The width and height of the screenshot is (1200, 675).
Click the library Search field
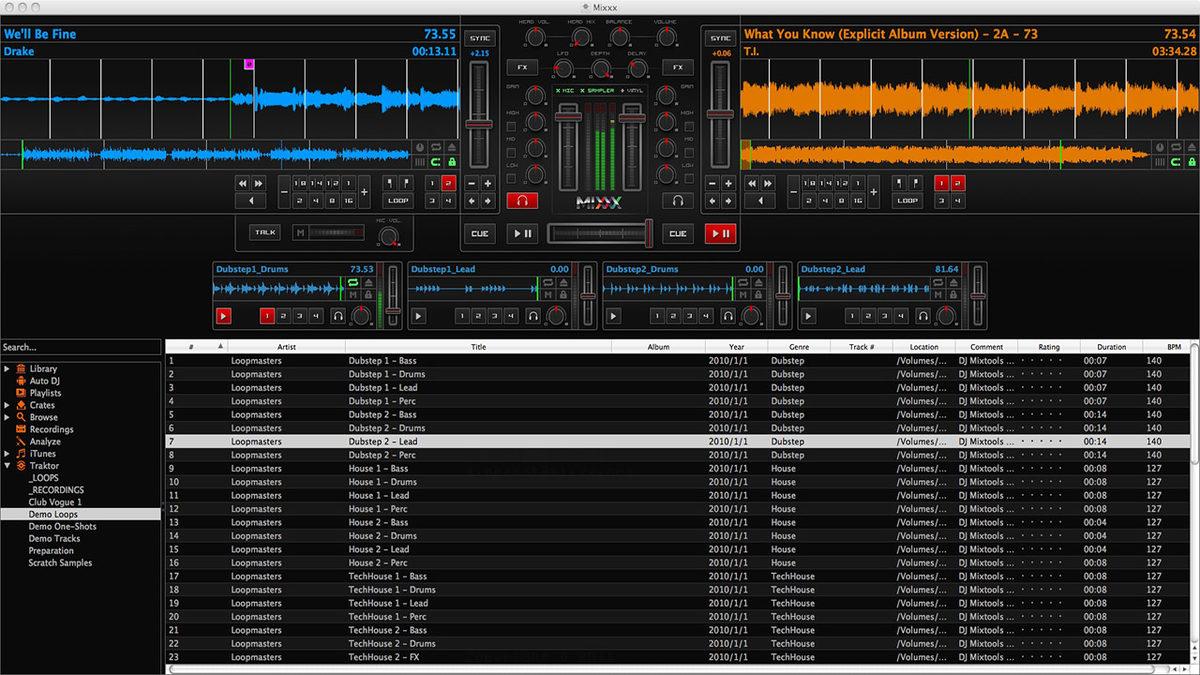(x=80, y=348)
